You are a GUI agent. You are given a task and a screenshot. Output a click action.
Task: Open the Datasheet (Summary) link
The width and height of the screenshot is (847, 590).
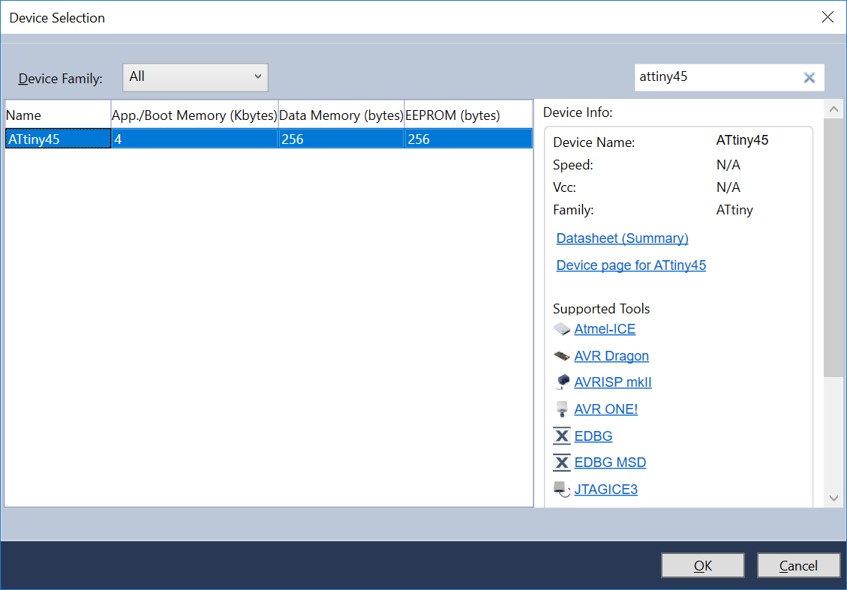[x=622, y=238]
